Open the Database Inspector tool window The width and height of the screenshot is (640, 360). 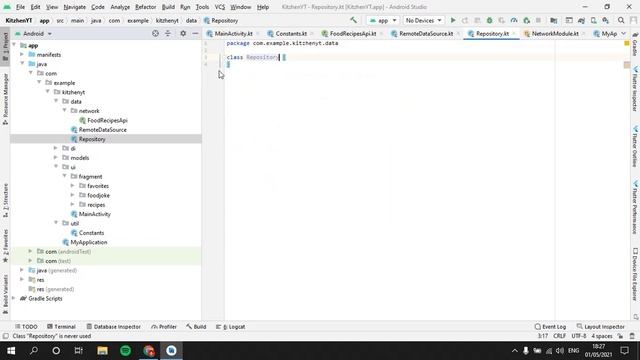point(113,327)
